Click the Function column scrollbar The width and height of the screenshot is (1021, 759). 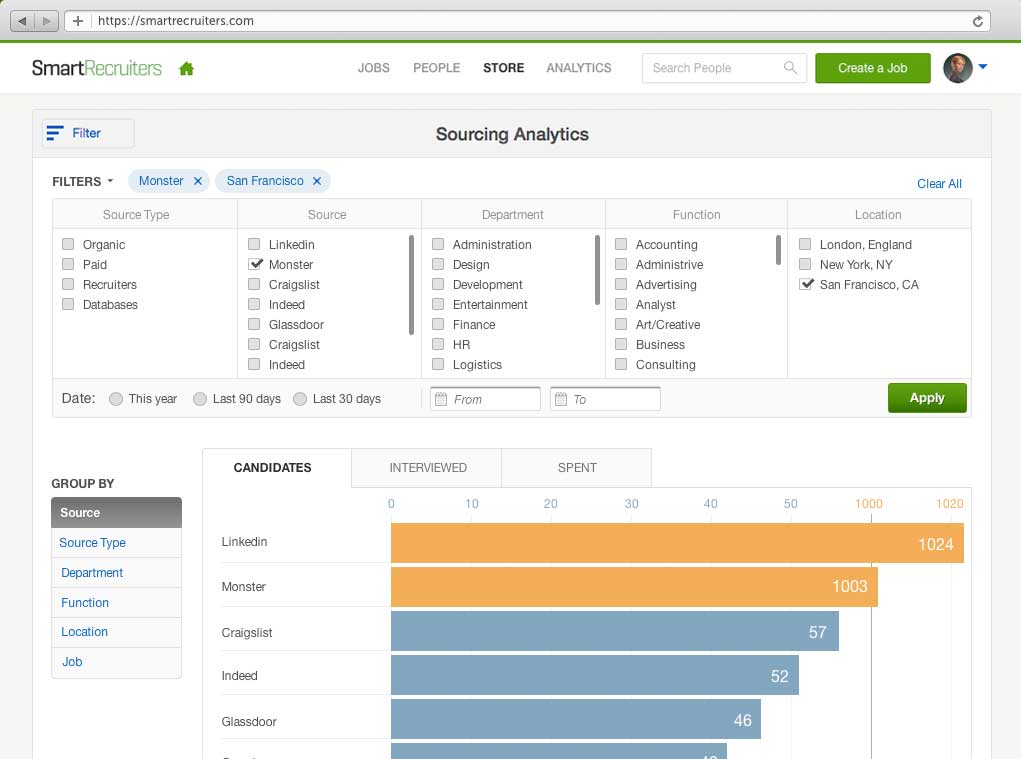tap(778, 250)
